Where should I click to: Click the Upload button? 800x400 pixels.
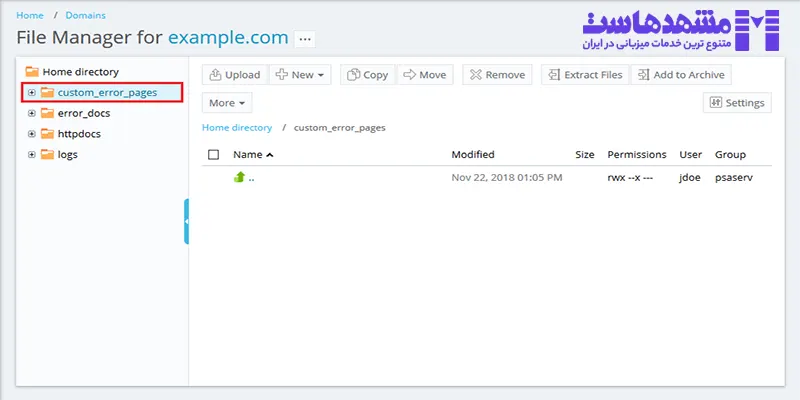pyautogui.click(x=235, y=75)
